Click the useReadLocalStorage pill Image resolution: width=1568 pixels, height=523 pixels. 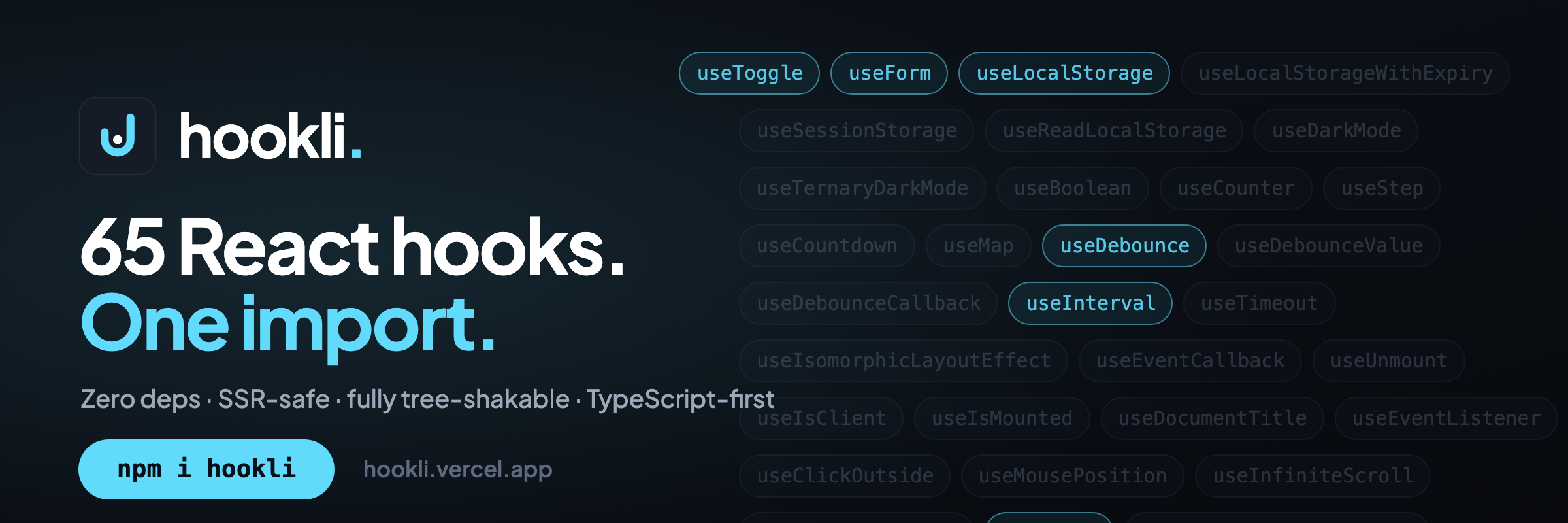coord(1114,131)
